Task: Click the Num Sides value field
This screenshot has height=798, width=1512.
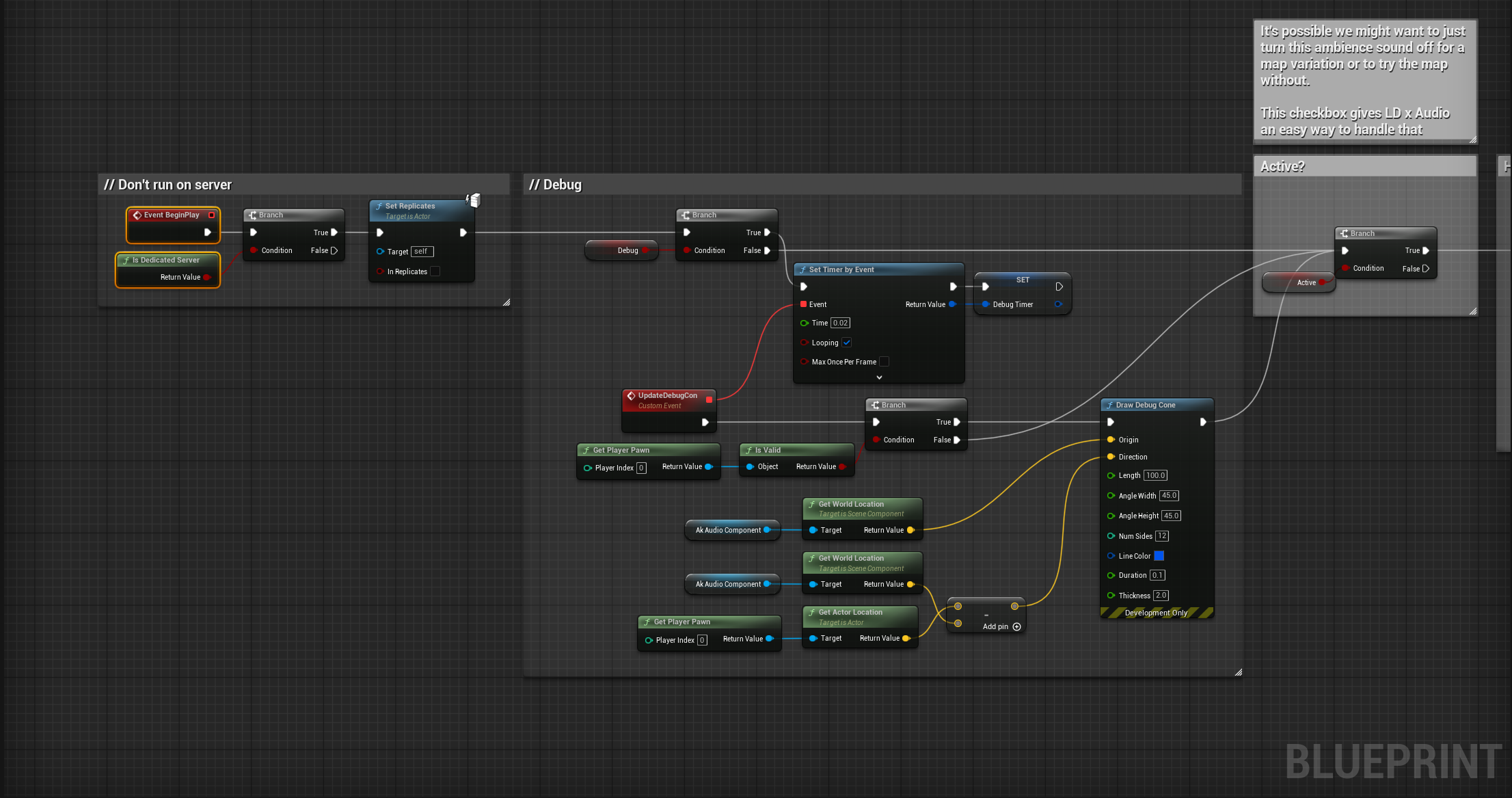Action: (x=1162, y=536)
